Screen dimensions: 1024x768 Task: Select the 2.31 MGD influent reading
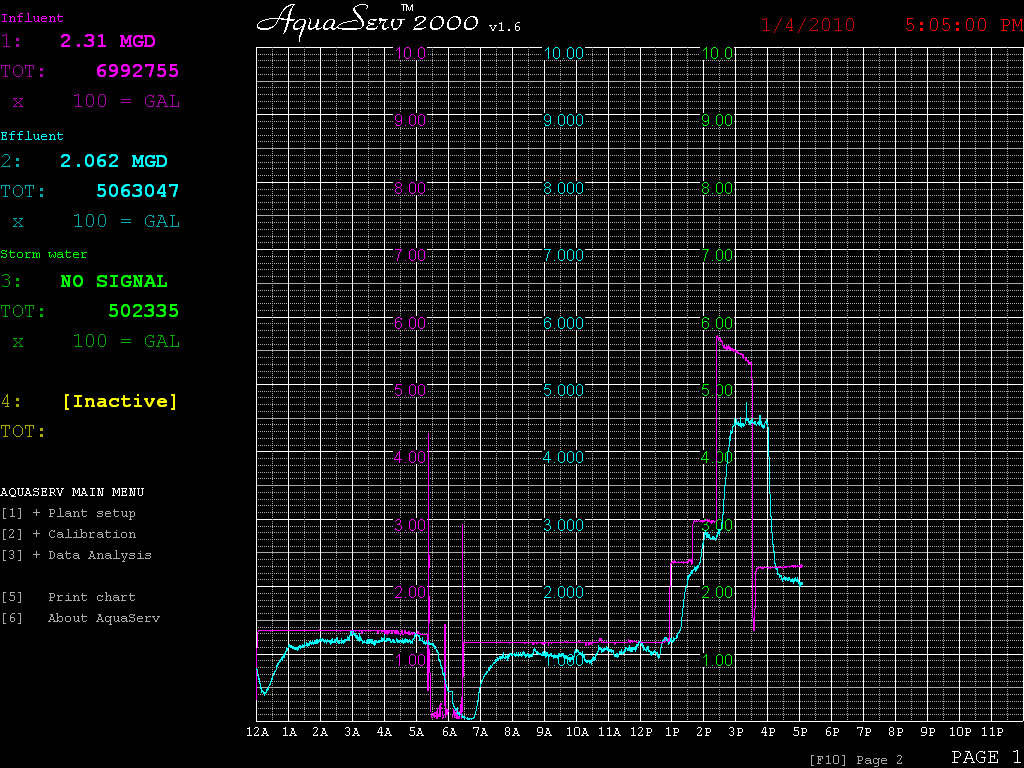pos(108,41)
